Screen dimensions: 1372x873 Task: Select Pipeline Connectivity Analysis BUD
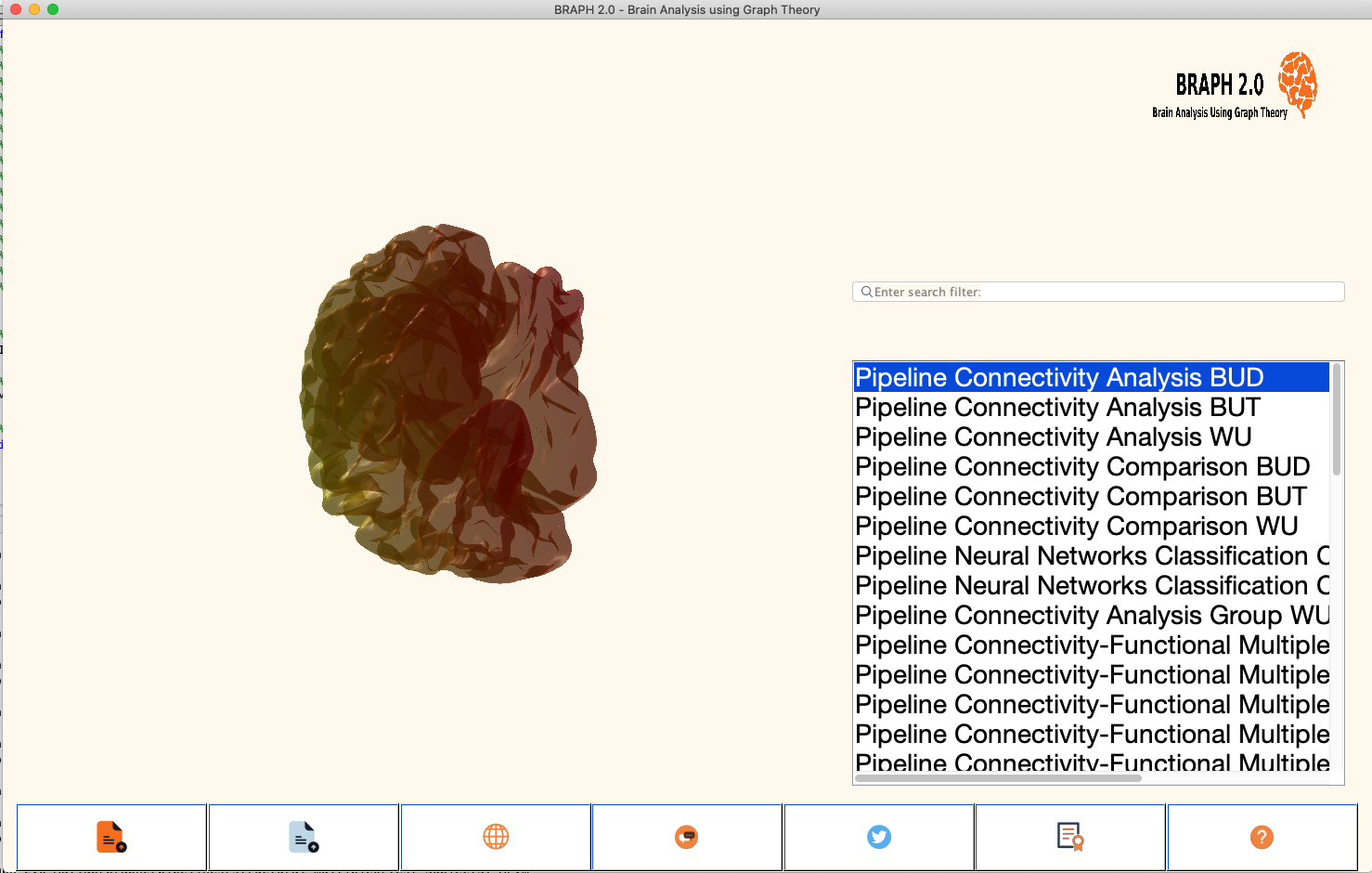click(1058, 377)
